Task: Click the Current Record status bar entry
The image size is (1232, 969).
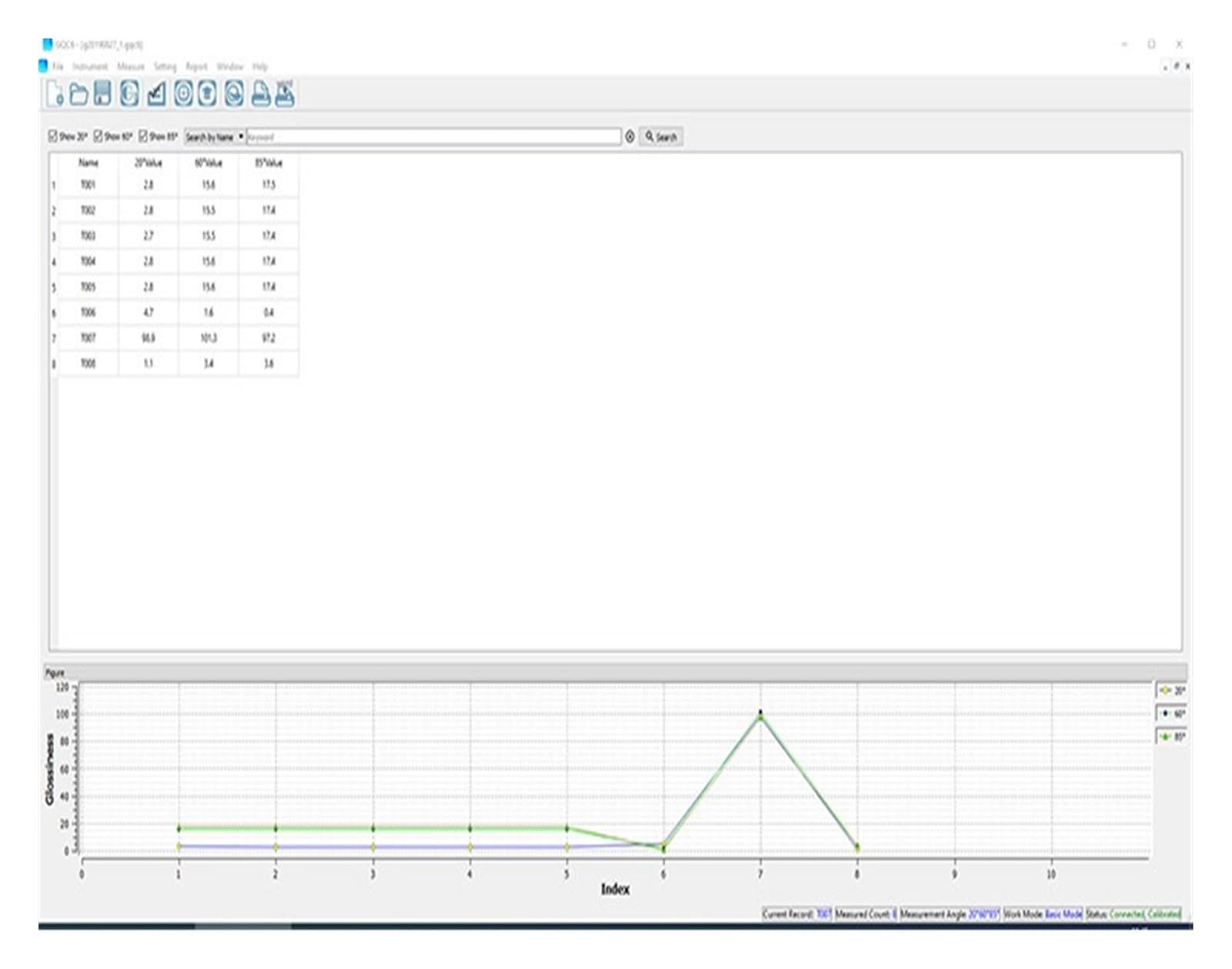Action: [797, 914]
